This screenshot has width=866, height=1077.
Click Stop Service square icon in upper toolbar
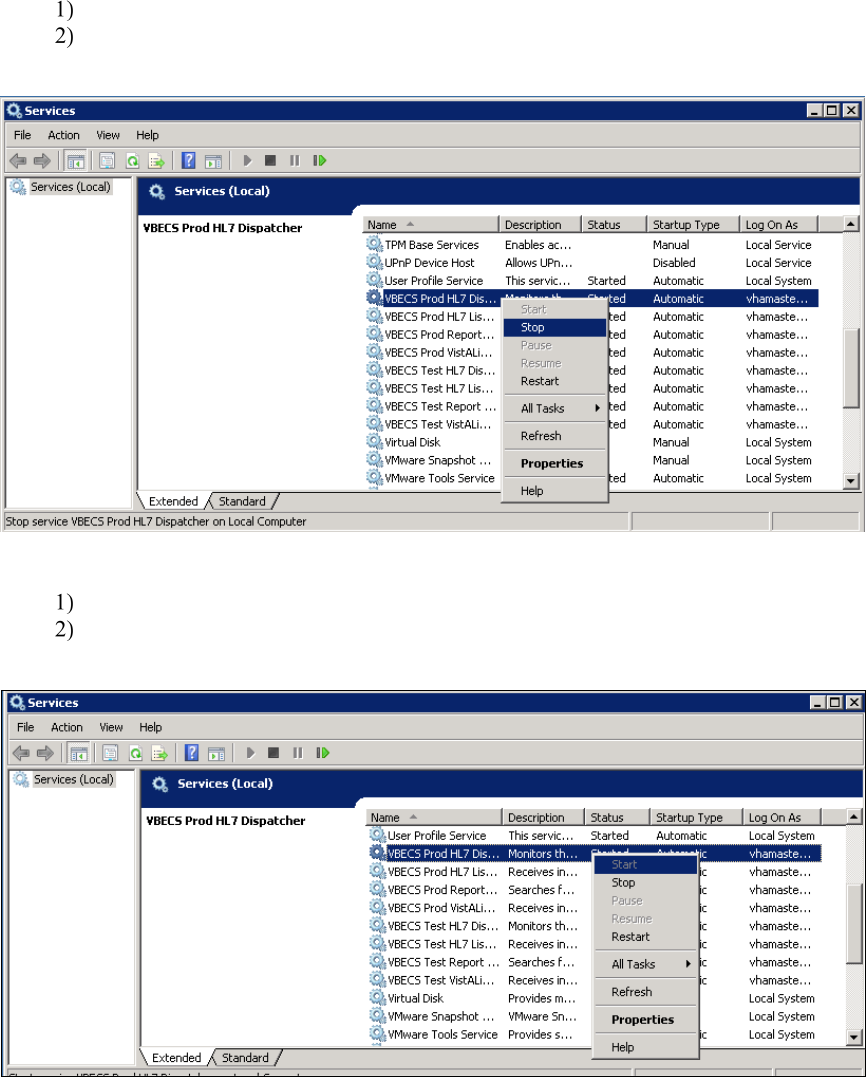pyautogui.click(x=271, y=161)
